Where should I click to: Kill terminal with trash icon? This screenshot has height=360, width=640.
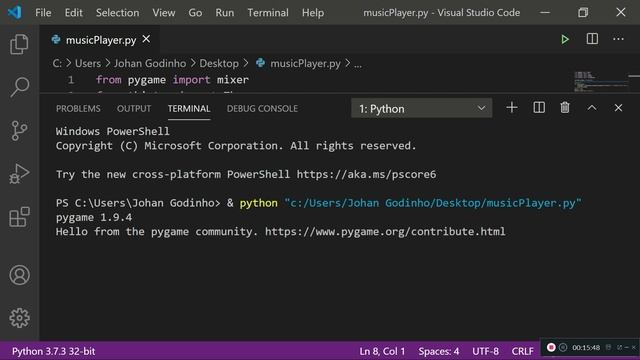[x=565, y=108]
